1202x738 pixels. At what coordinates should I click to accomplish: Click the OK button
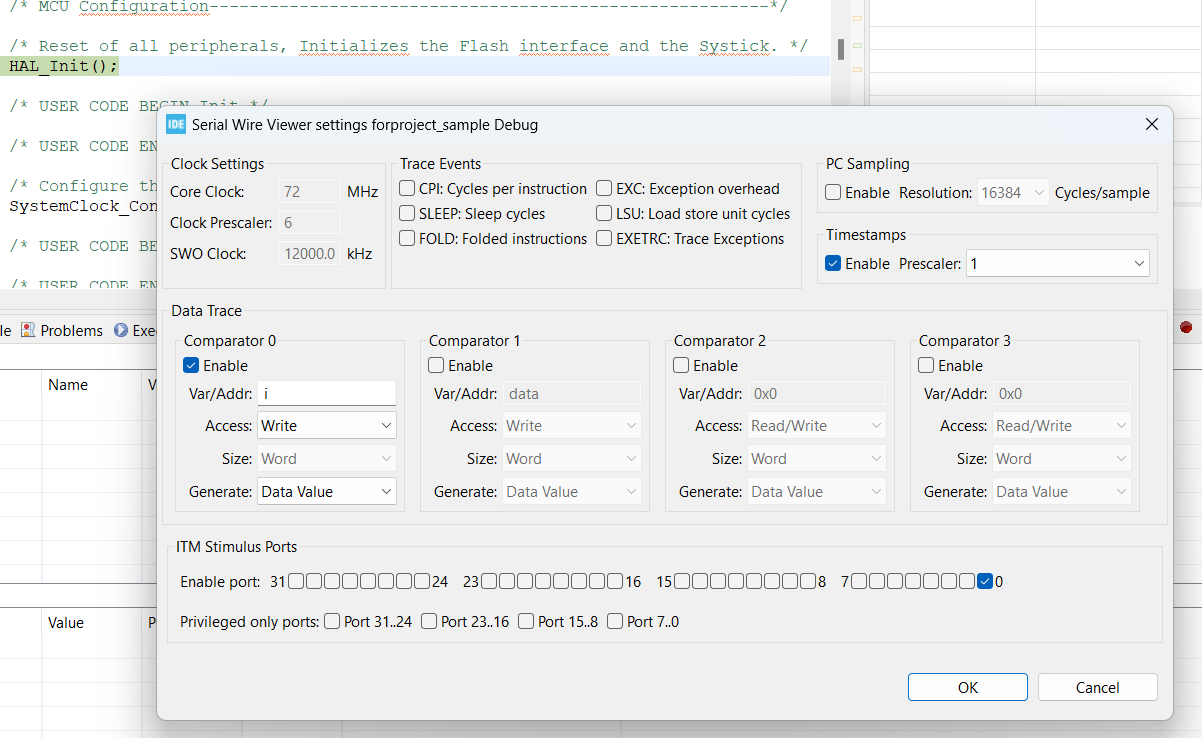(967, 687)
